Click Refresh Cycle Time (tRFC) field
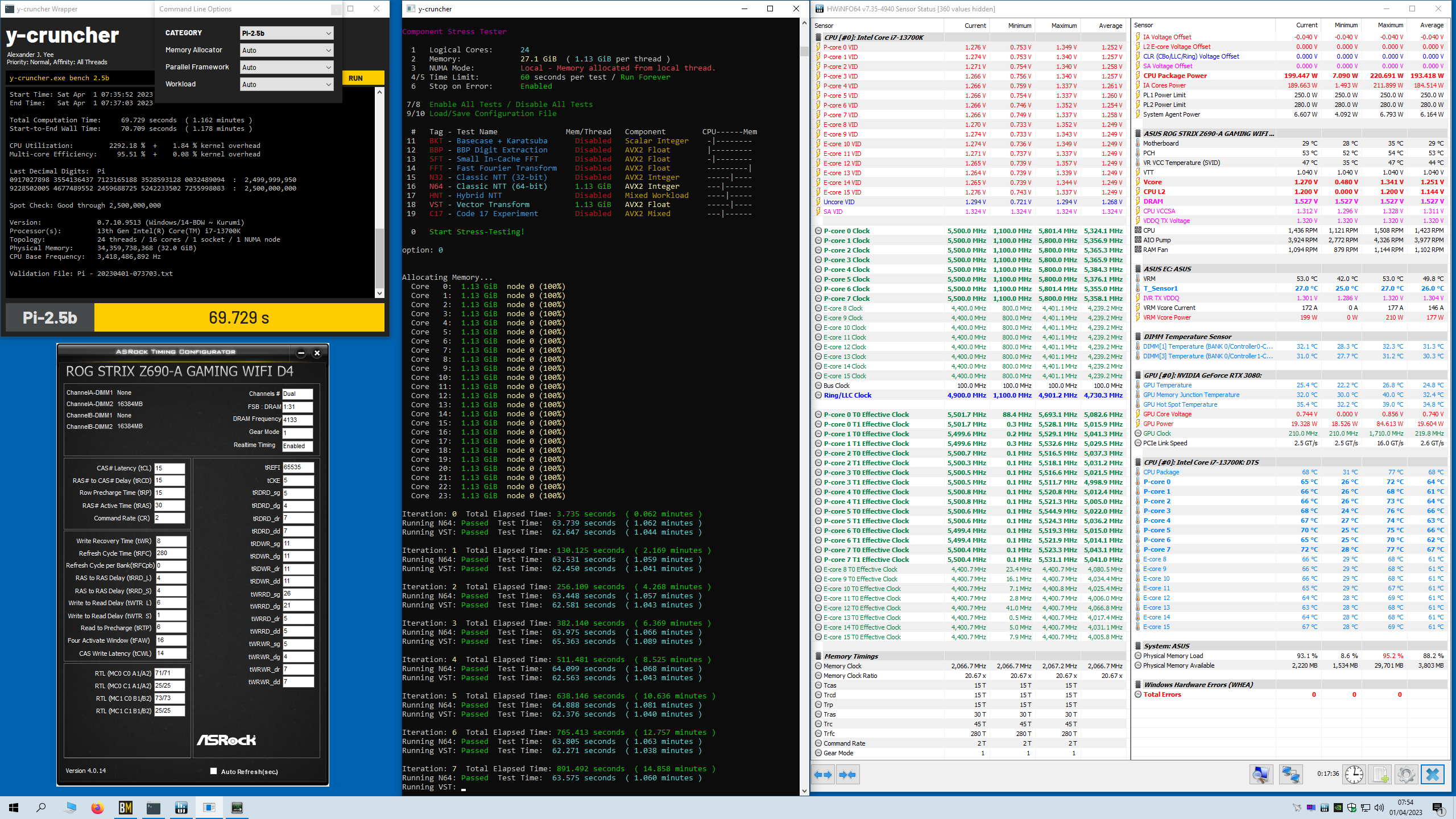The image size is (1456, 819). [171, 553]
